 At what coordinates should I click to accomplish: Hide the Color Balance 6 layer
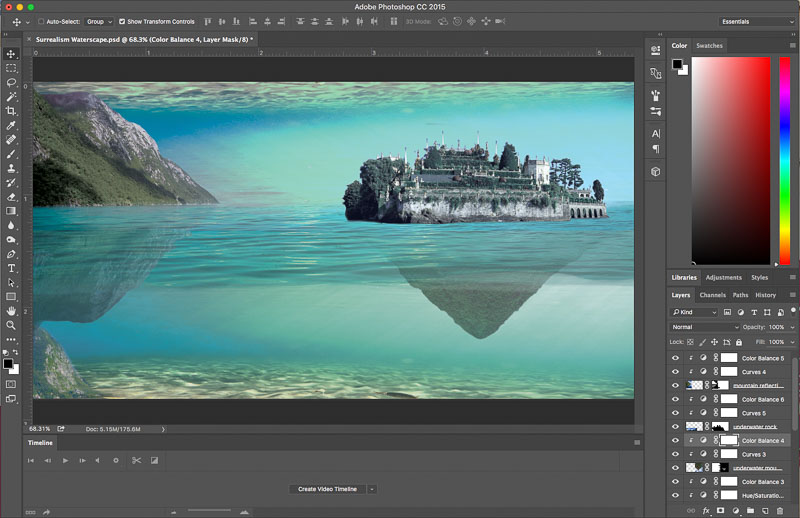point(676,399)
